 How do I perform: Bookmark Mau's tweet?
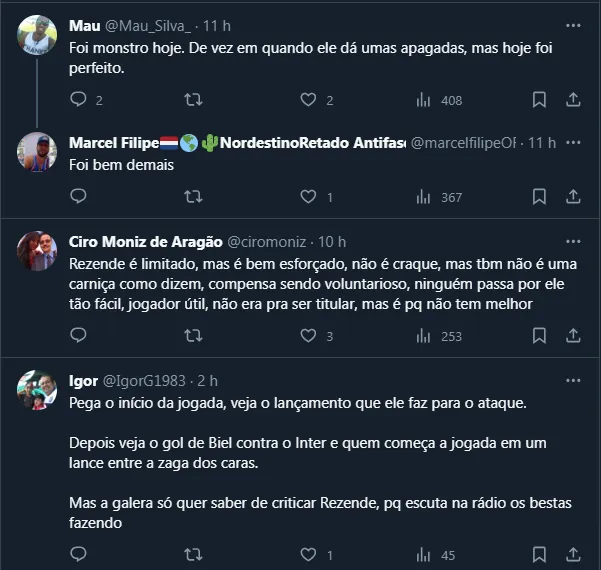[539, 100]
